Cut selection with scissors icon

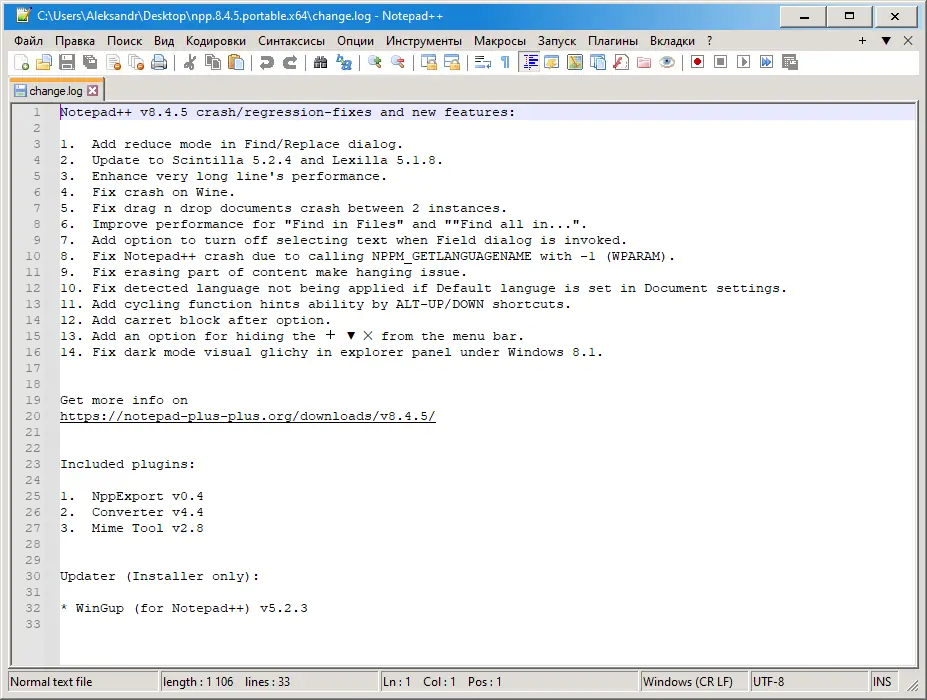click(189, 62)
